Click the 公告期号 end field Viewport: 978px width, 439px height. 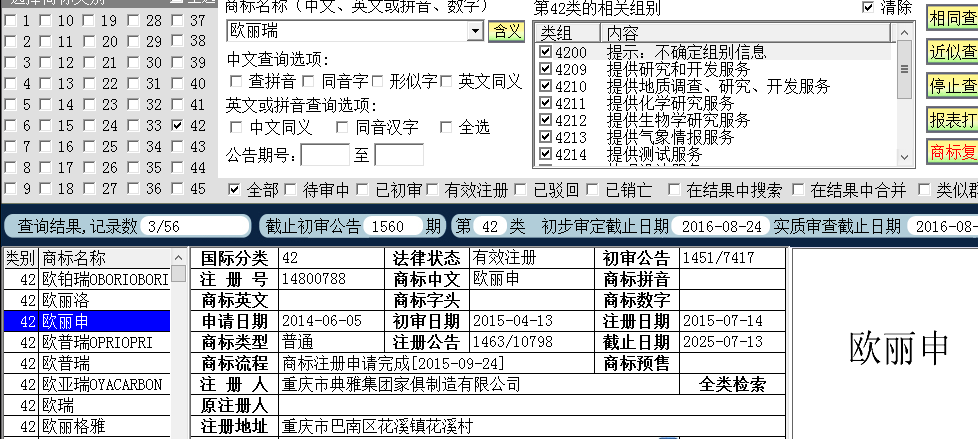pos(399,155)
